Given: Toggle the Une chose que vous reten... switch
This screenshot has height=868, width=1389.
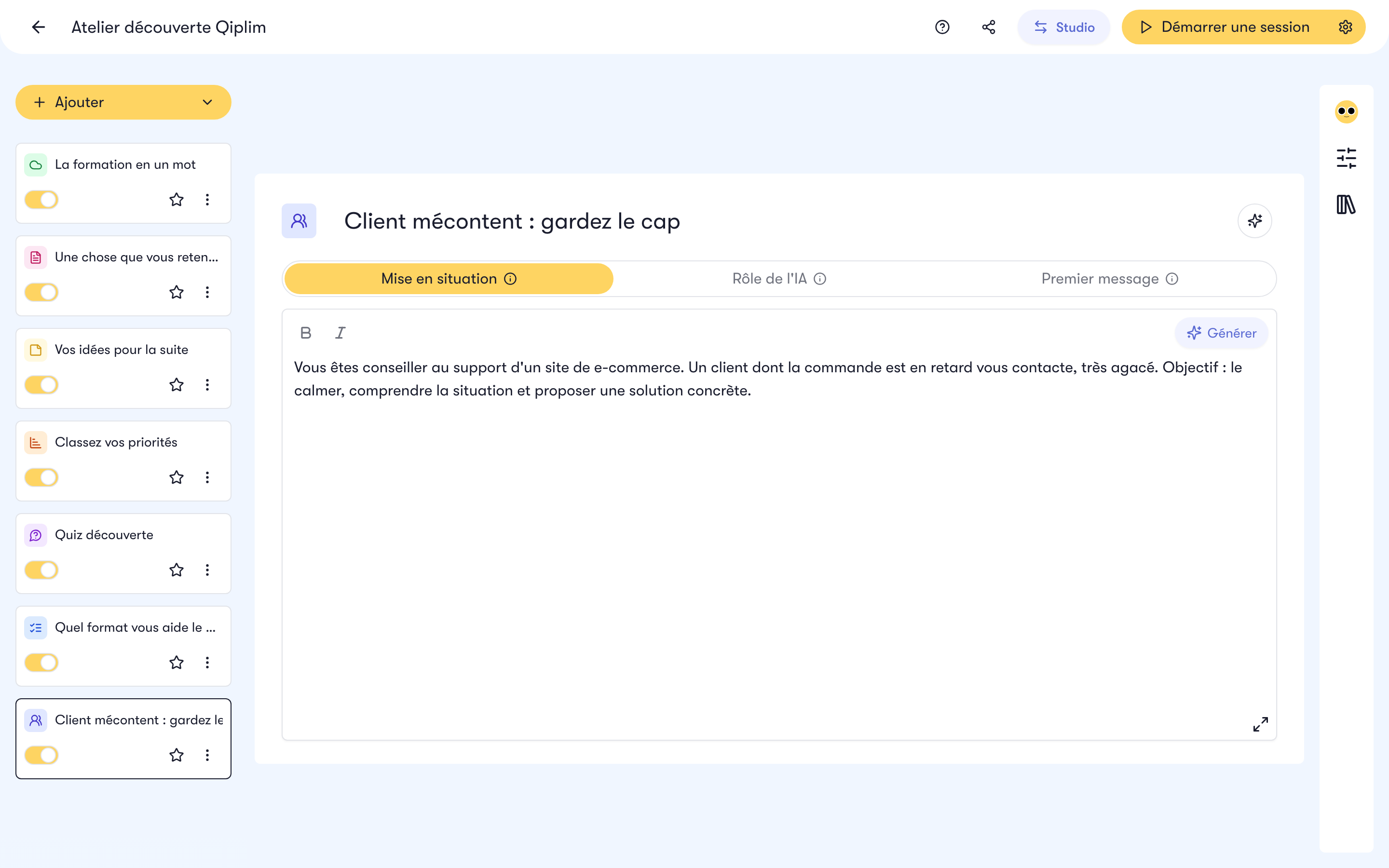Looking at the screenshot, I should [41, 292].
